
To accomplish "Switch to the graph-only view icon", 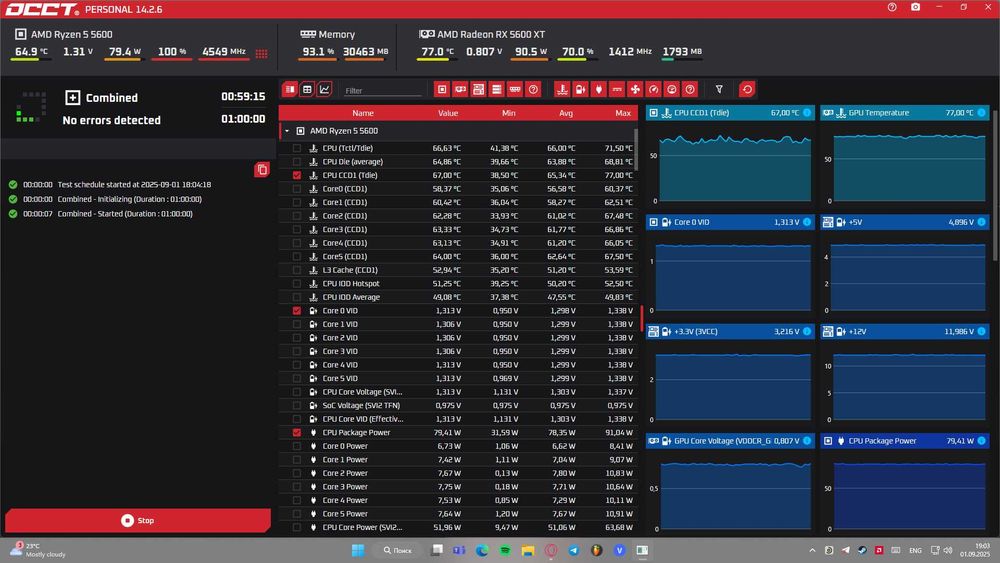I will 325,89.
